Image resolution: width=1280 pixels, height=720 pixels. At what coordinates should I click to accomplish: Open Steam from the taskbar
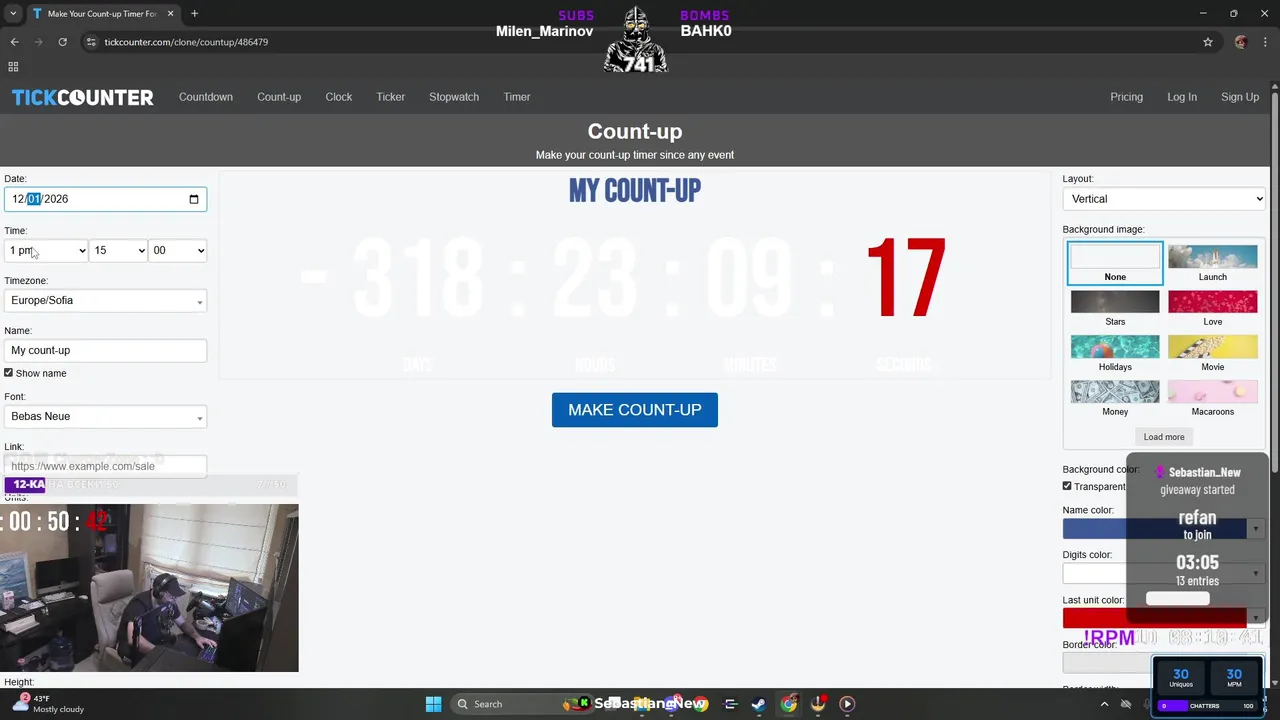coord(759,704)
